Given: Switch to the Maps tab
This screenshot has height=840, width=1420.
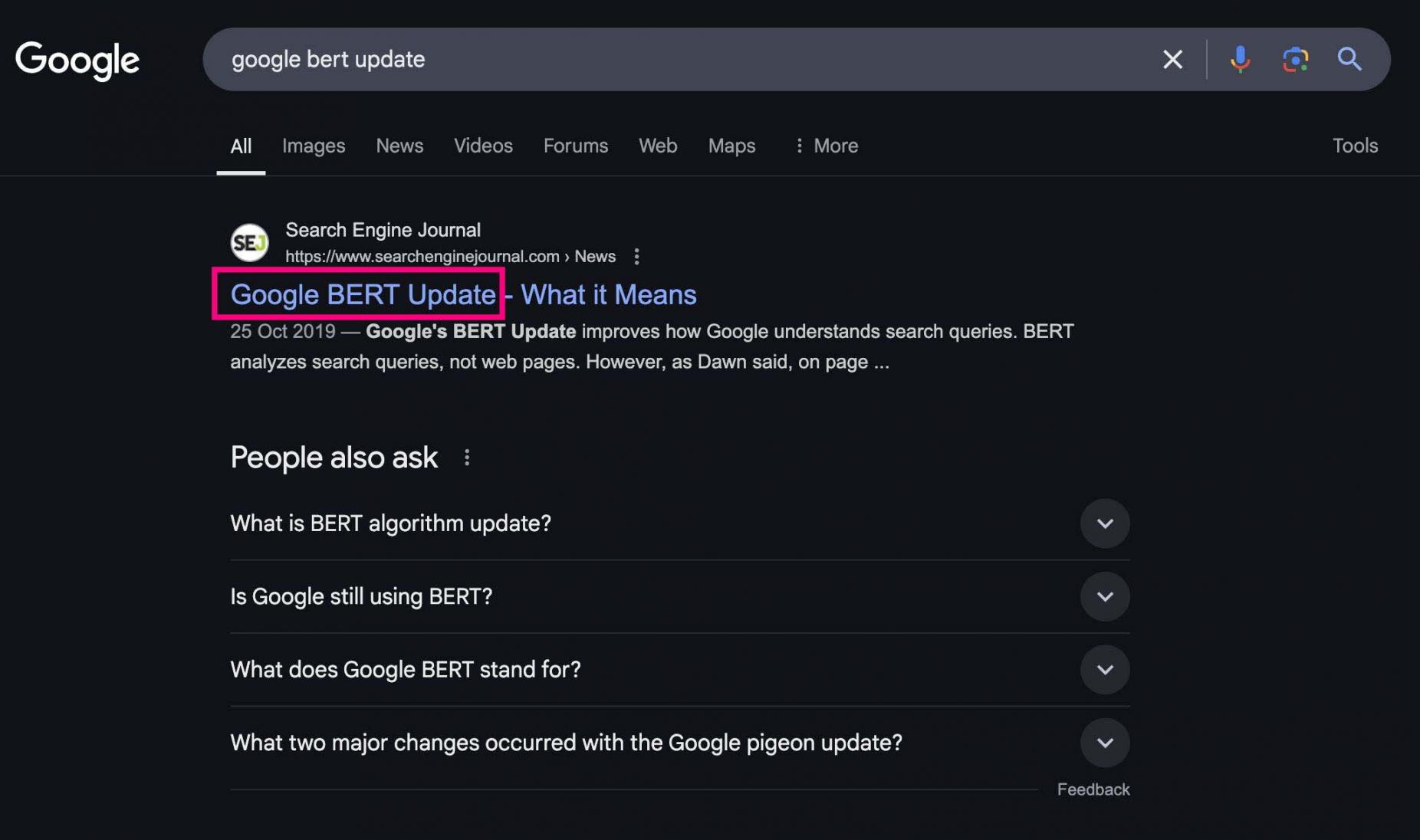Looking at the screenshot, I should pyautogui.click(x=731, y=146).
